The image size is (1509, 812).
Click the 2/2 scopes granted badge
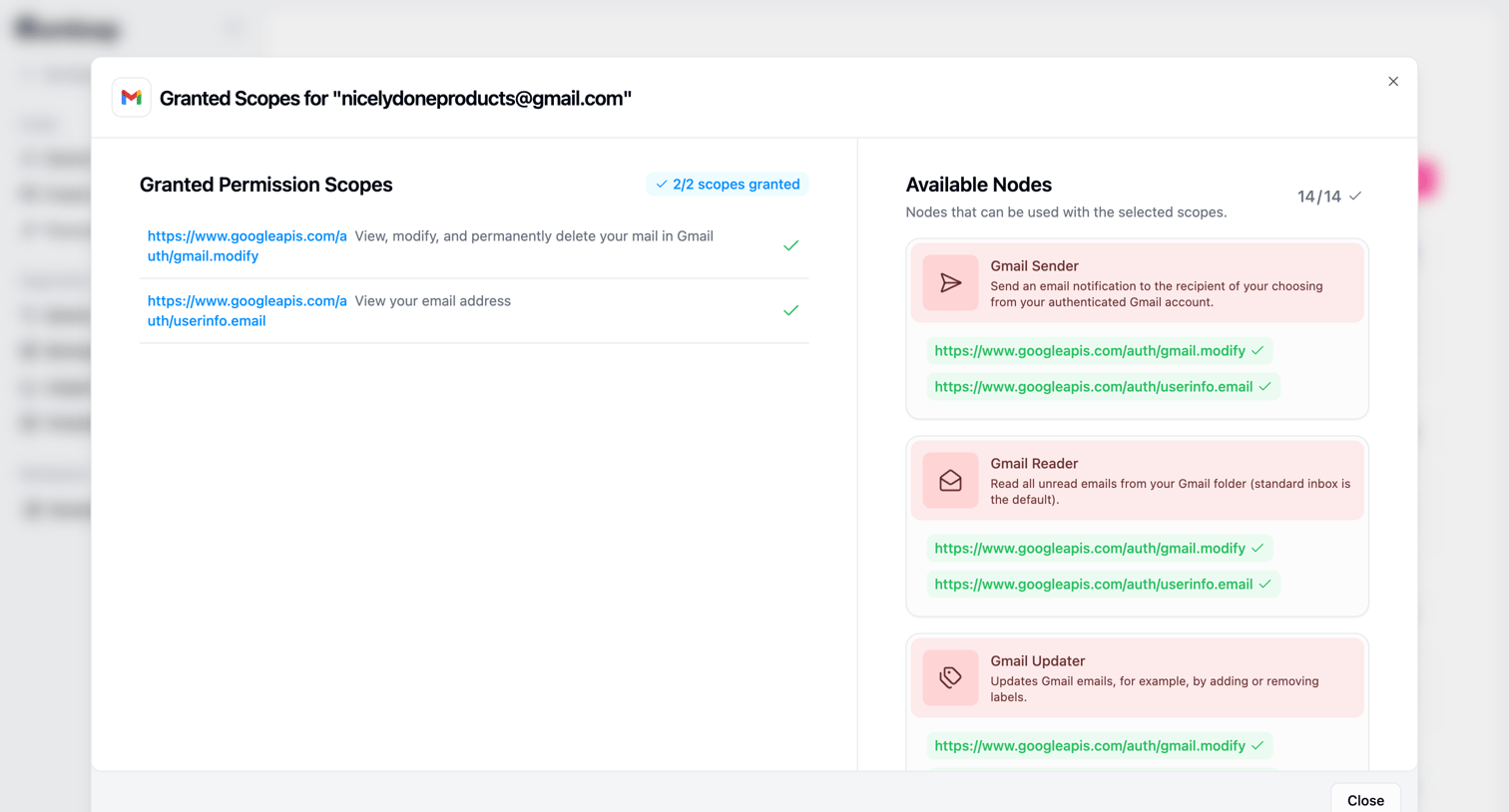point(728,185)
